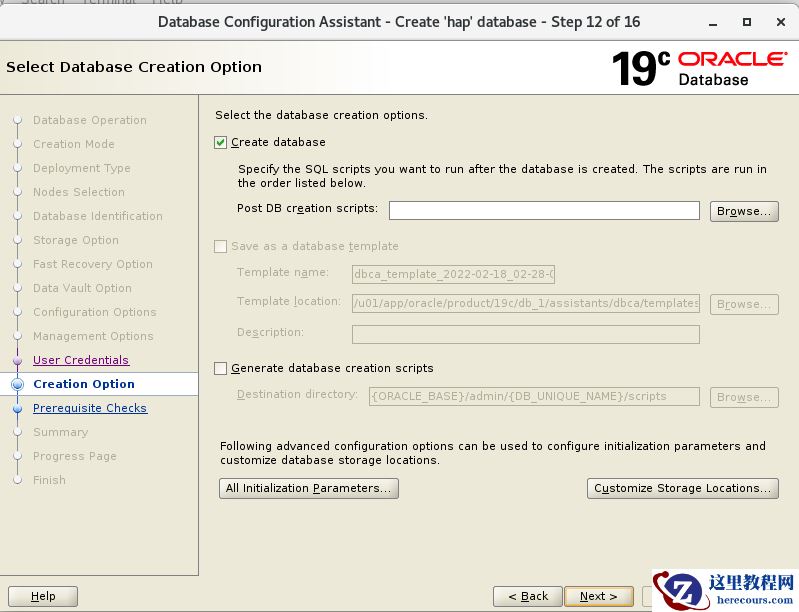This screenshot has width=799, height=612.
Task: Browse for the scripts Destination directory
Action: point(744,397)
